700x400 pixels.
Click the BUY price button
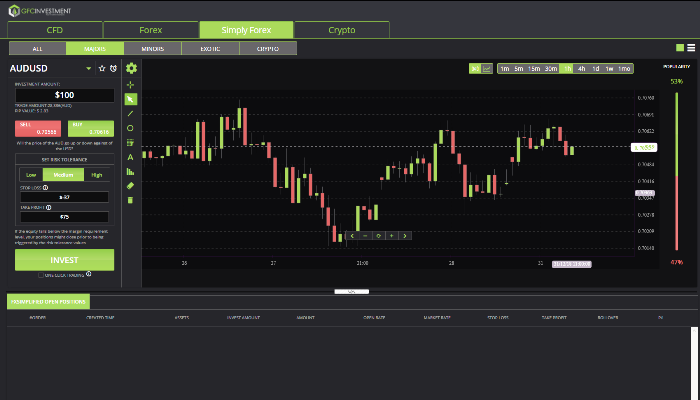click(91, 129)
